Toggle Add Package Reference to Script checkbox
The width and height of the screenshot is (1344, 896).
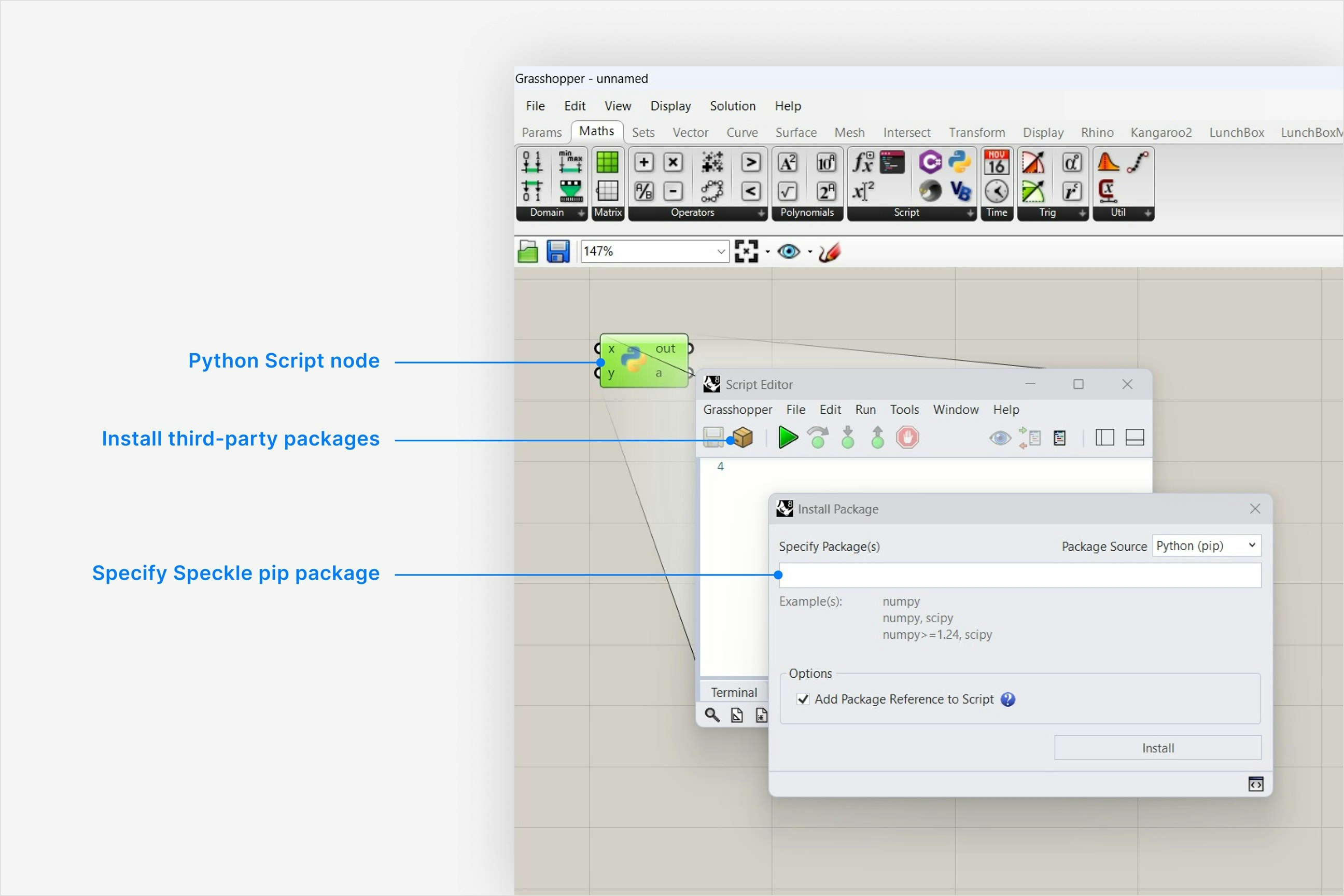click(x=803, y=699)
